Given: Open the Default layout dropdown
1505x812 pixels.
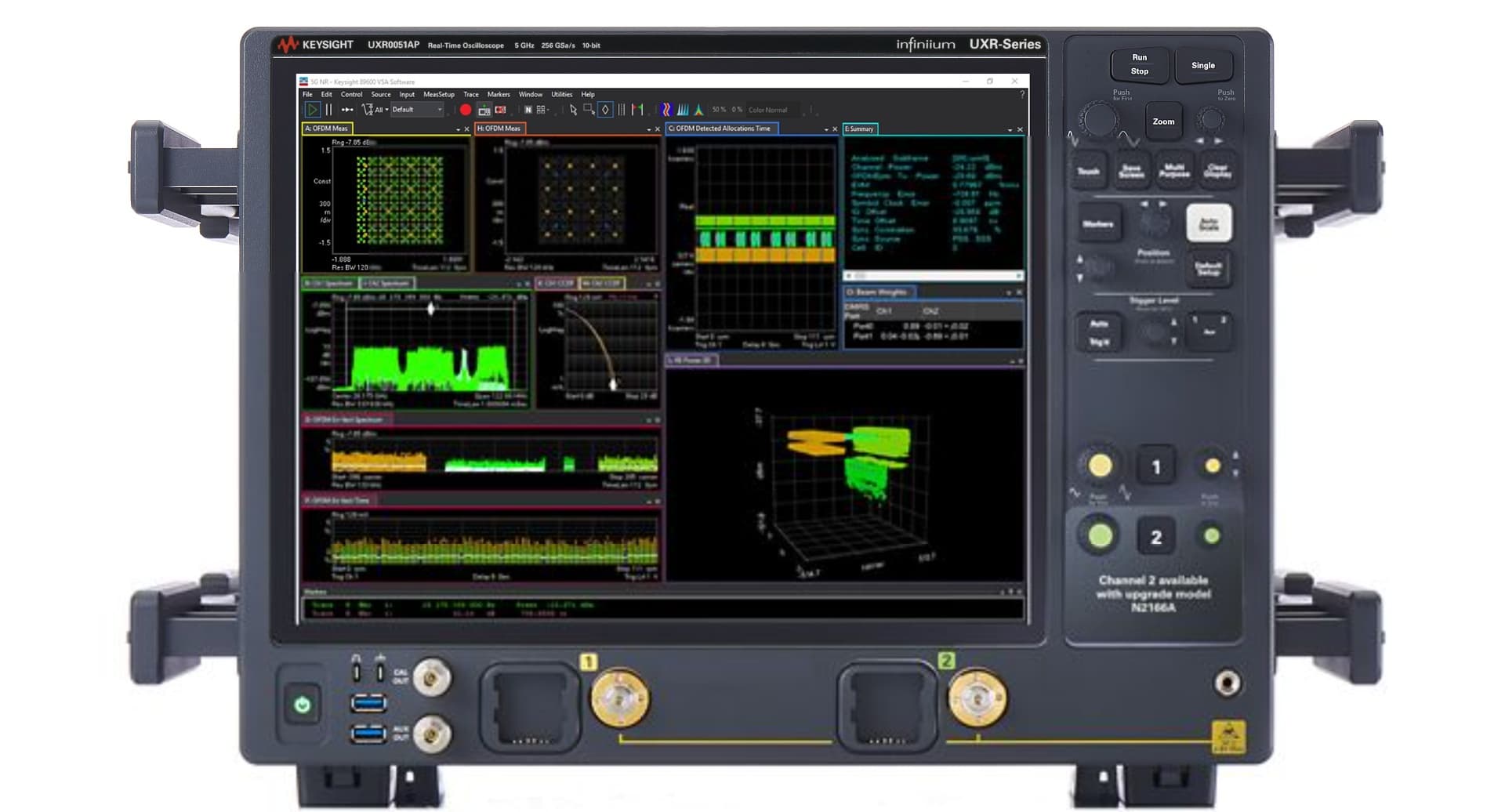Looking at the screenshot, I should pos(417,110).
